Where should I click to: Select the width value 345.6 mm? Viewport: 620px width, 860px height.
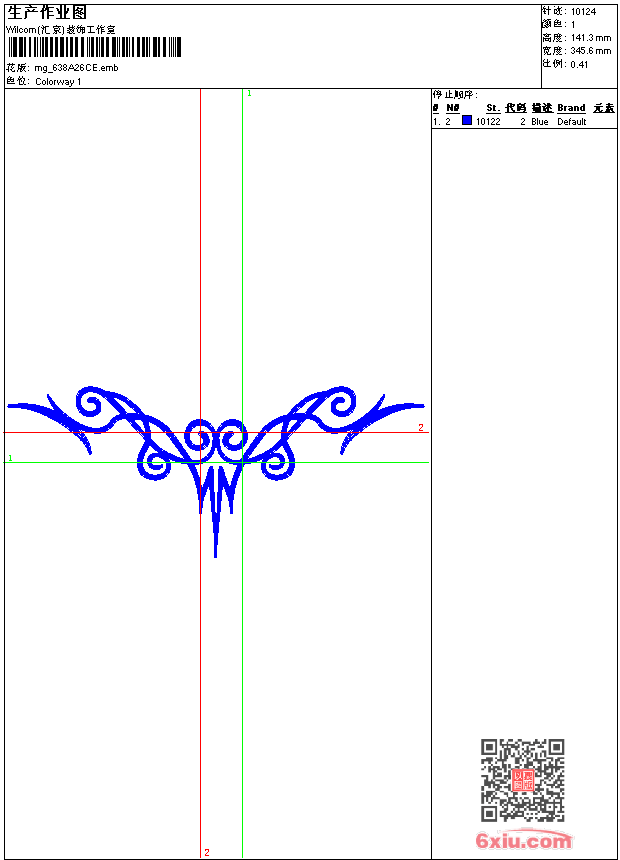591,51
